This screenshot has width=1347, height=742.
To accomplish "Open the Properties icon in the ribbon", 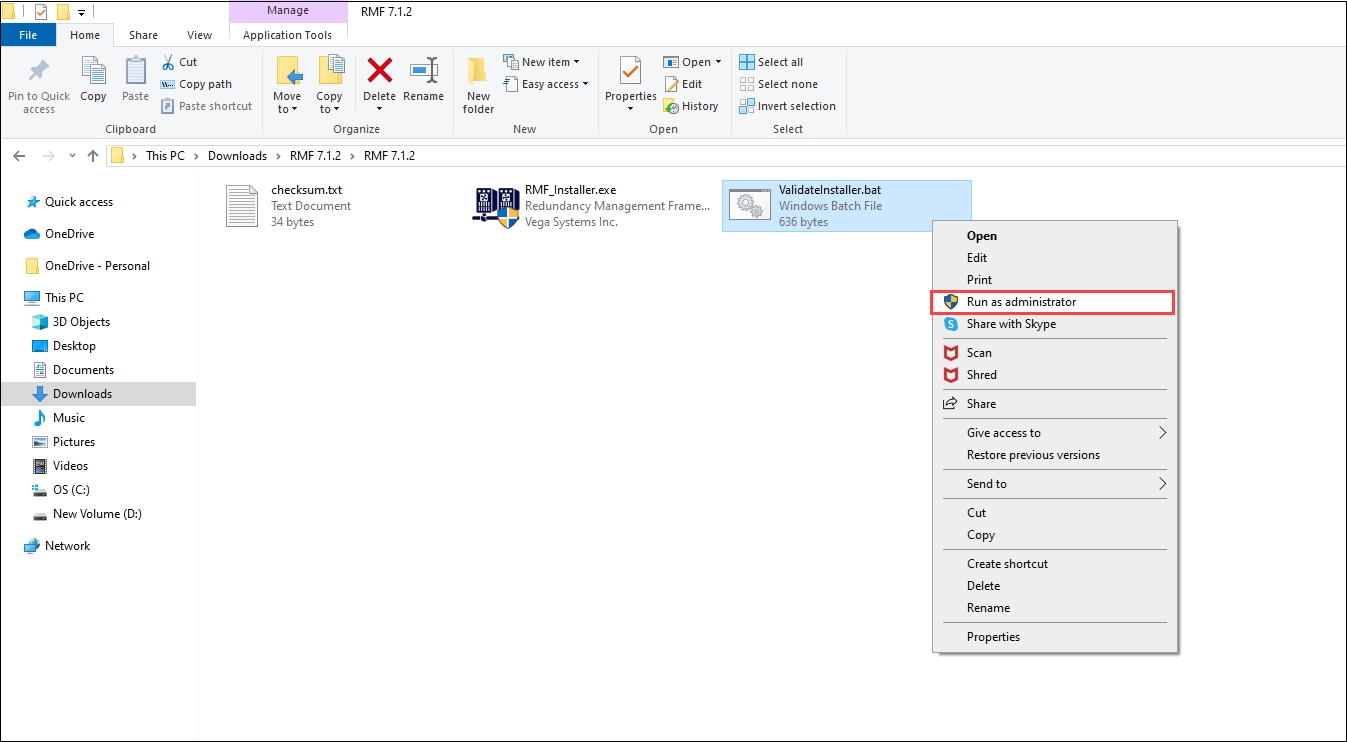I will point(630,72).
